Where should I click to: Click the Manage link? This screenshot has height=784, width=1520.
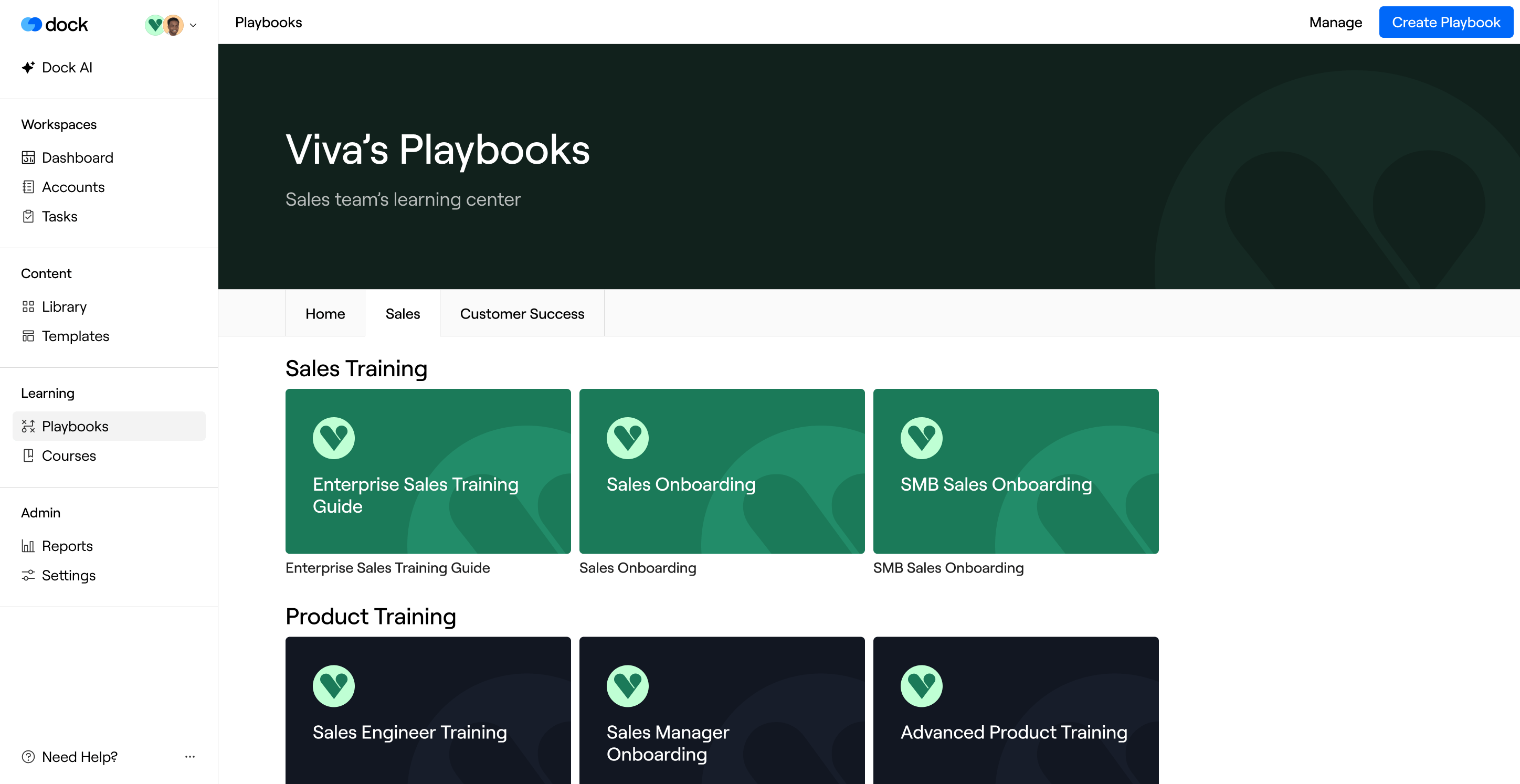pyautogui.click(x=1335, y=23)
